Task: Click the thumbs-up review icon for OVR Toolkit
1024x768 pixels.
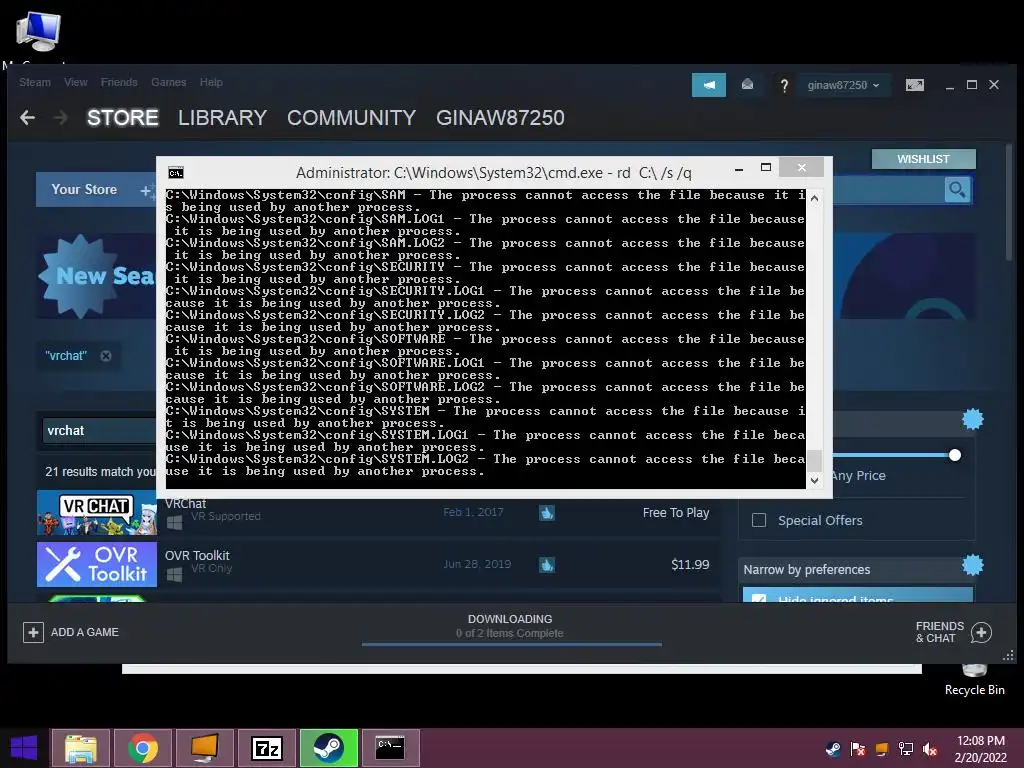Action: (547, 565)
